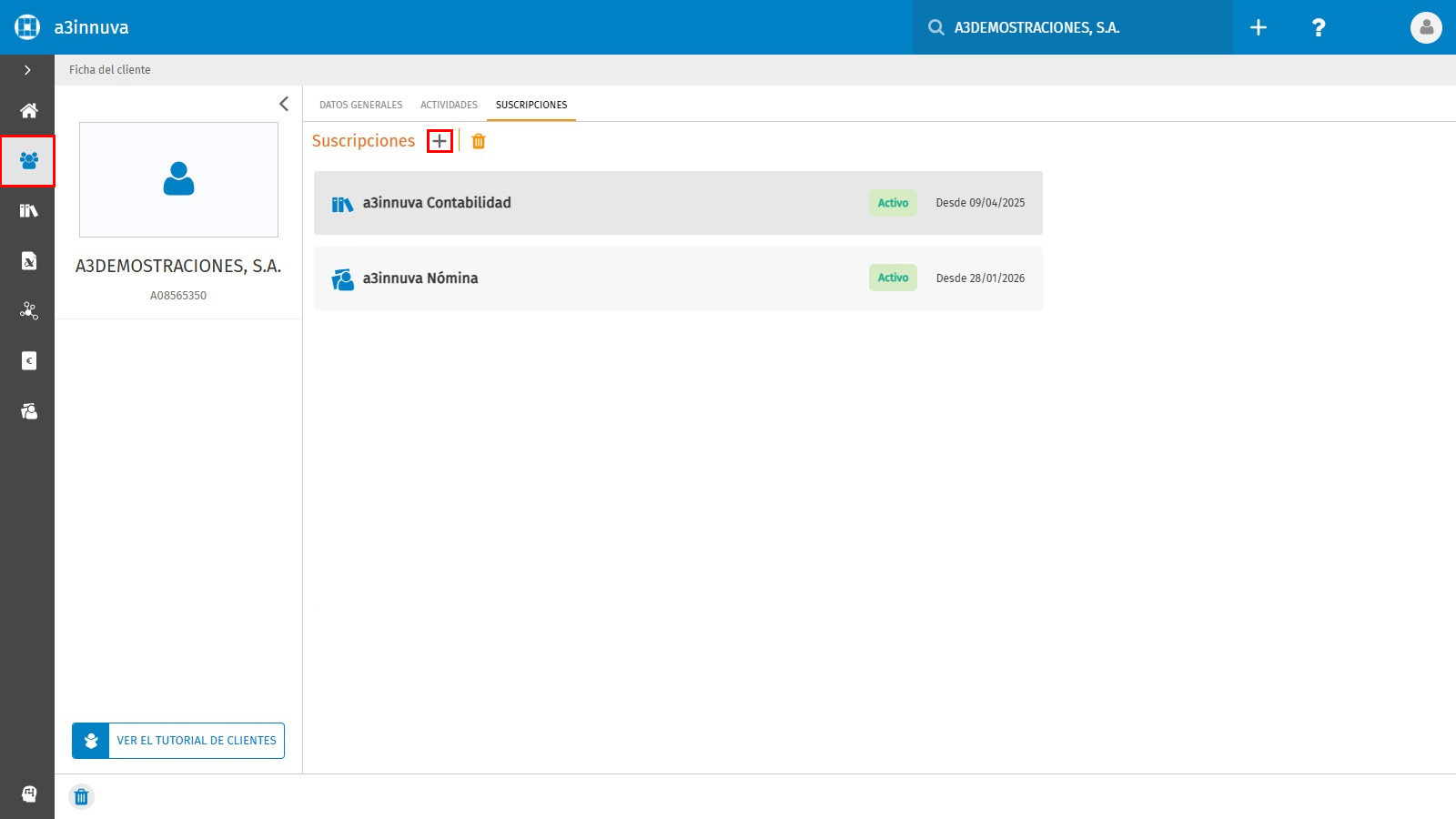Open the home icon in sidebar

click(x=29, y=111)
